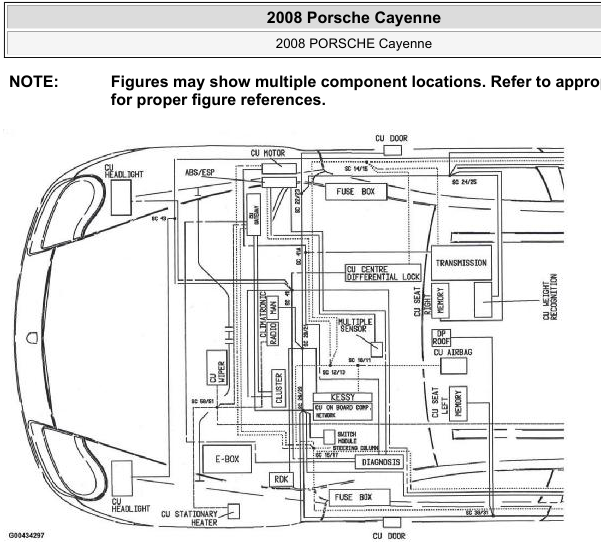Click the "CU WIPER" box
Screen dimensions: 601x544
pos(217,367)
